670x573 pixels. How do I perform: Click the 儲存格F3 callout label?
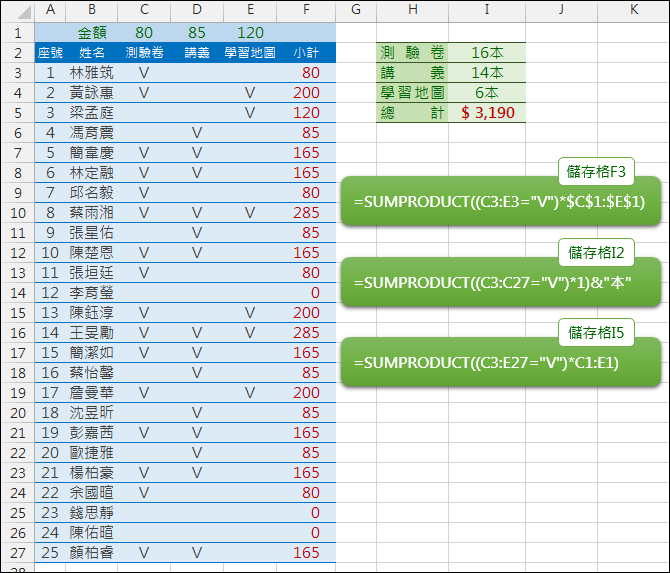click(x=596, y=172)
